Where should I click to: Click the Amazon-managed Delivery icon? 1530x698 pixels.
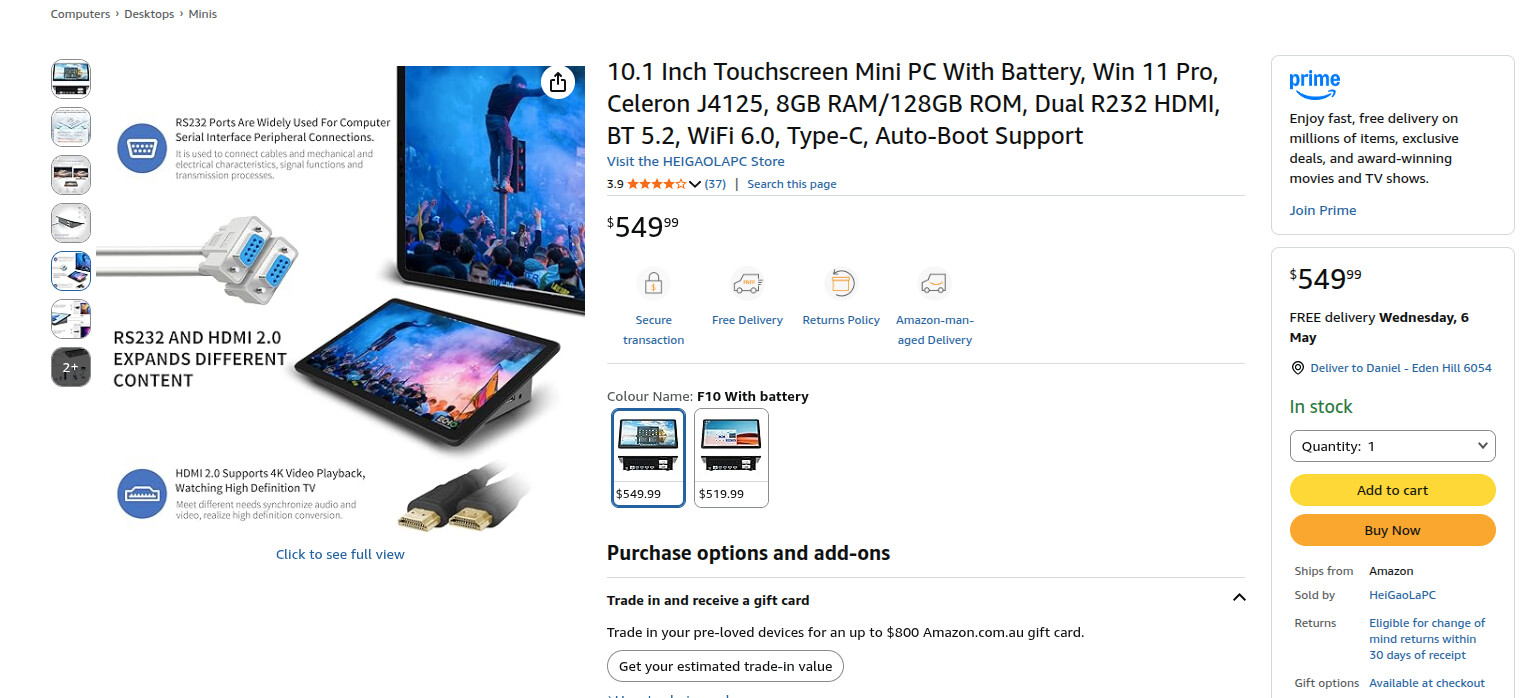coord(934,283)
